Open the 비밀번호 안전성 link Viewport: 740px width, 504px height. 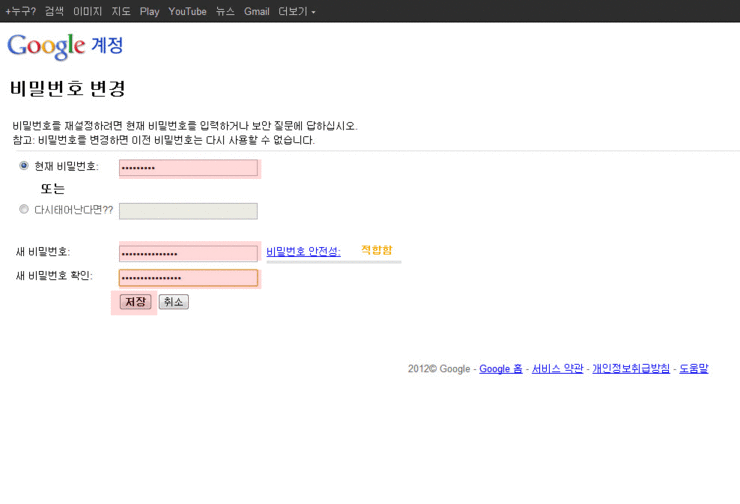303,252
